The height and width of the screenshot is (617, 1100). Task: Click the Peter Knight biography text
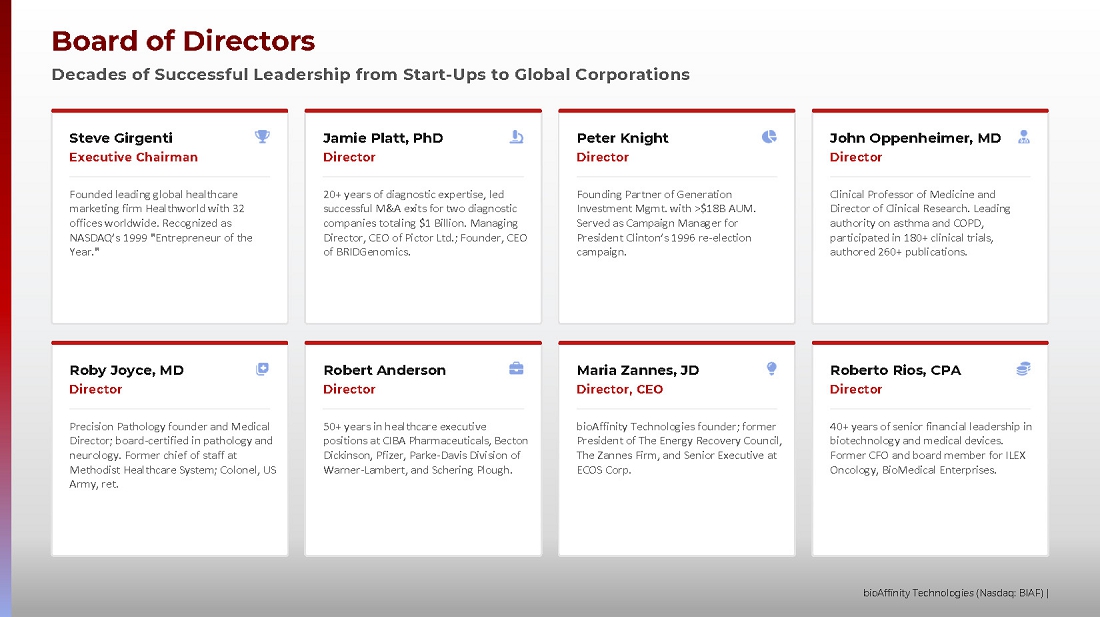666,223
